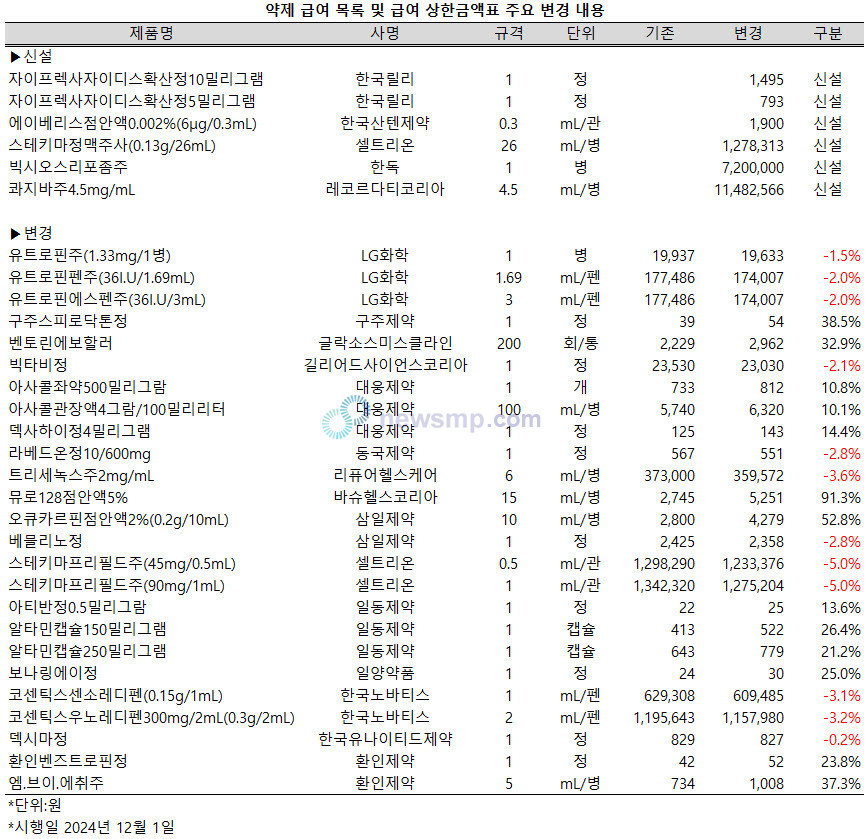The width and height of the screenshot is (868, 839).
Task: Click company name 길리어드사이언스코리아
Action: pos(386,365)
